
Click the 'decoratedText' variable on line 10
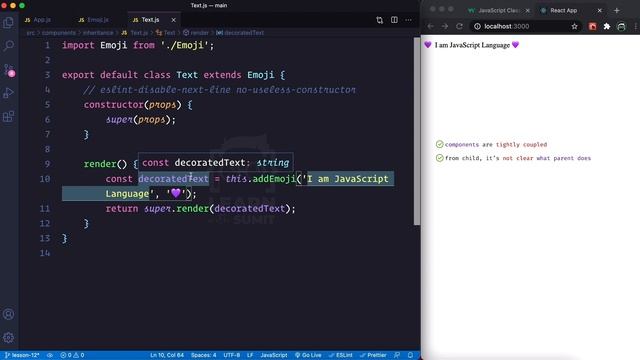(x=173, y=179)
